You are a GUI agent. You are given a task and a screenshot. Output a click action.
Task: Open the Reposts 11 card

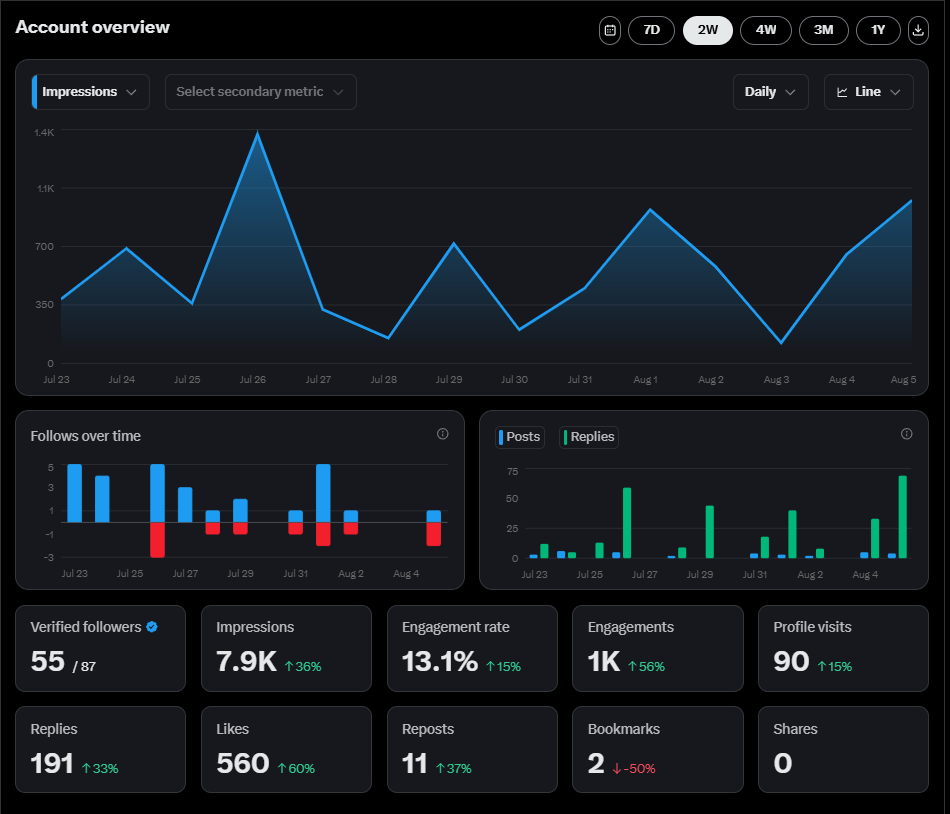[472, 749]
